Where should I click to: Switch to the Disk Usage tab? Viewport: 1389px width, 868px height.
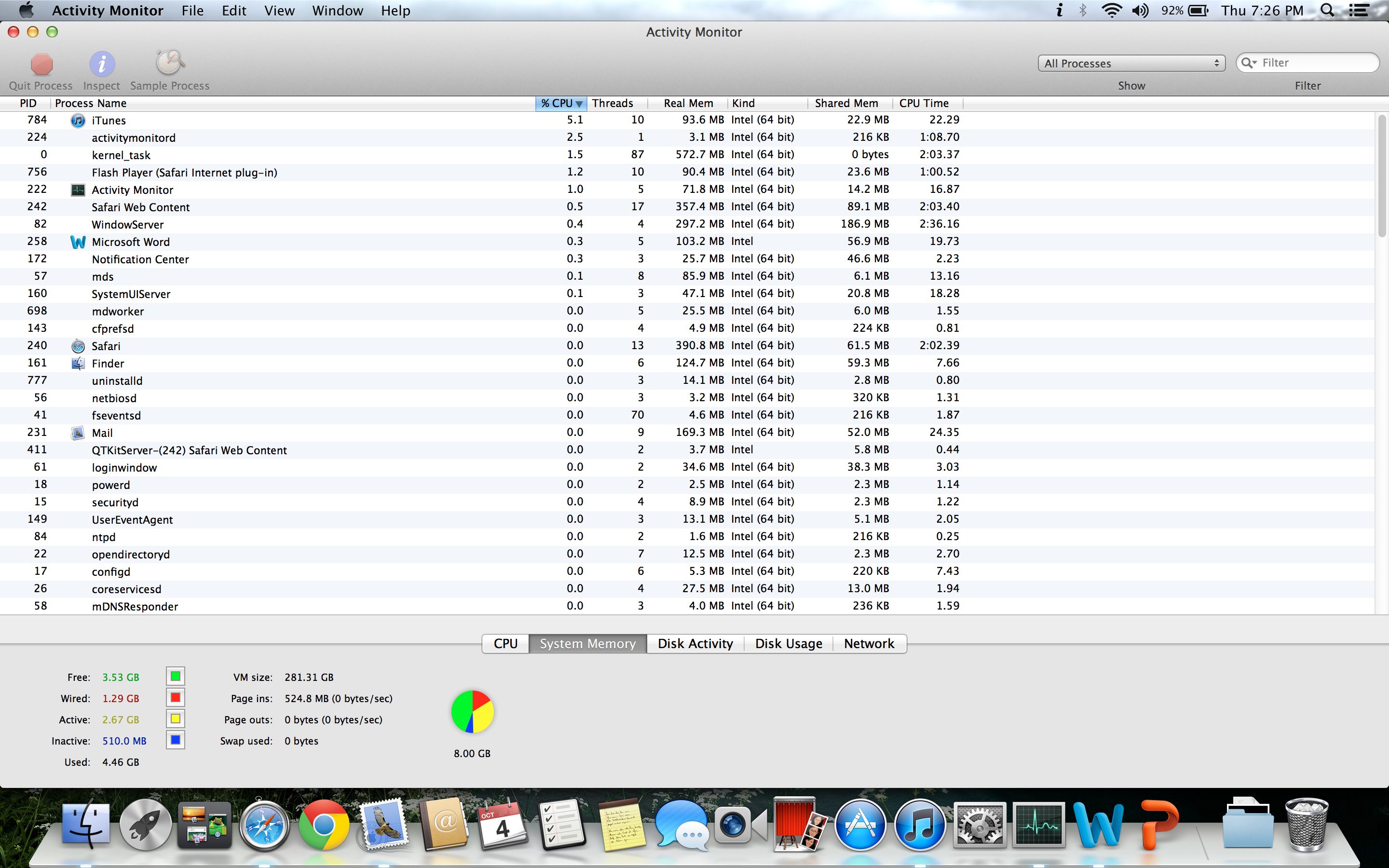(x=789, y=644)
